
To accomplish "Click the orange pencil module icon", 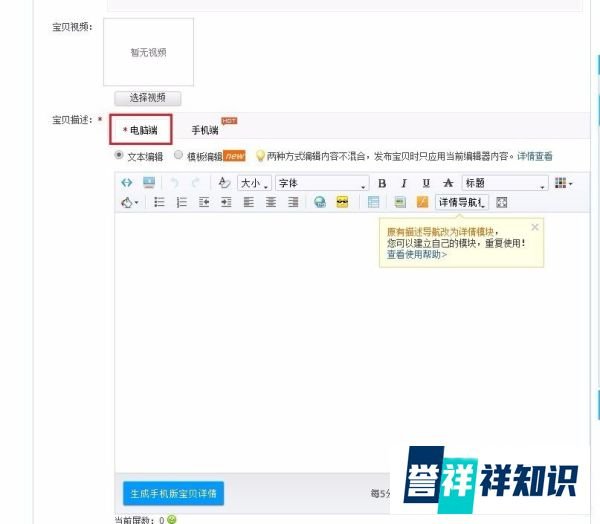I will click(x=422, y=202).
